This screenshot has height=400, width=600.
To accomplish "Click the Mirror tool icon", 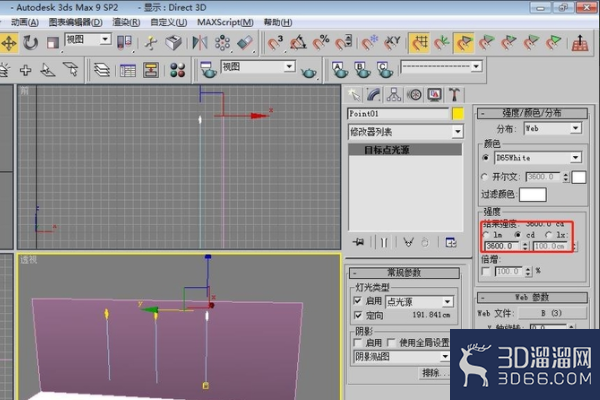I will pos(200,43).
